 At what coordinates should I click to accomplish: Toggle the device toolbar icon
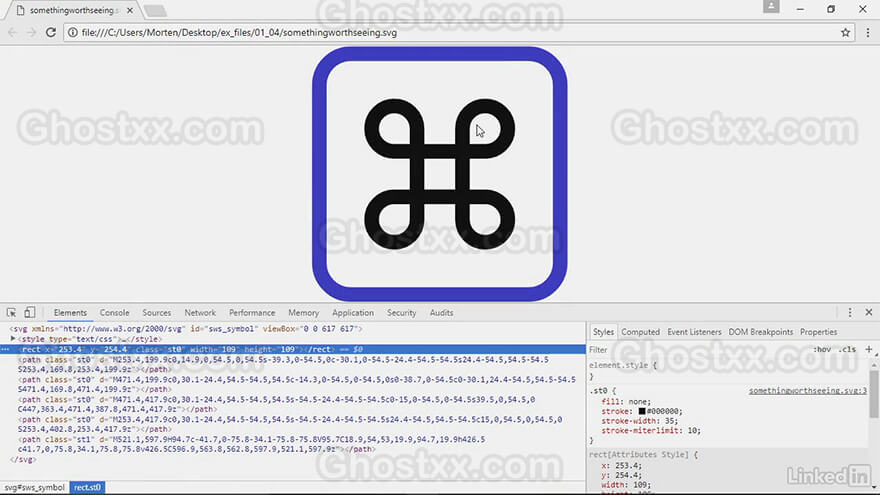30,313
